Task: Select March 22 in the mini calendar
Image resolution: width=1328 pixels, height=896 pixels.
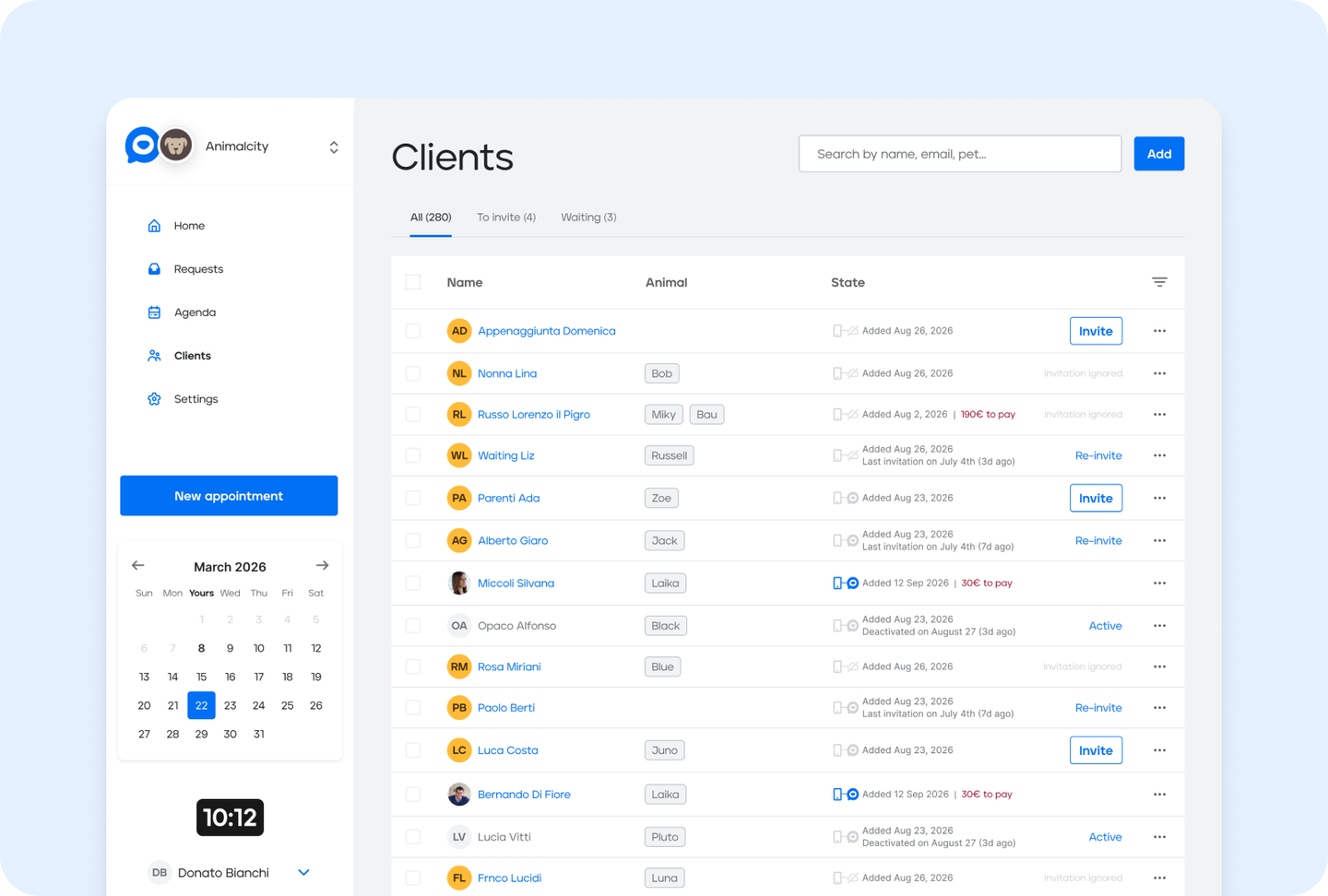Action: tap(201, 705)
